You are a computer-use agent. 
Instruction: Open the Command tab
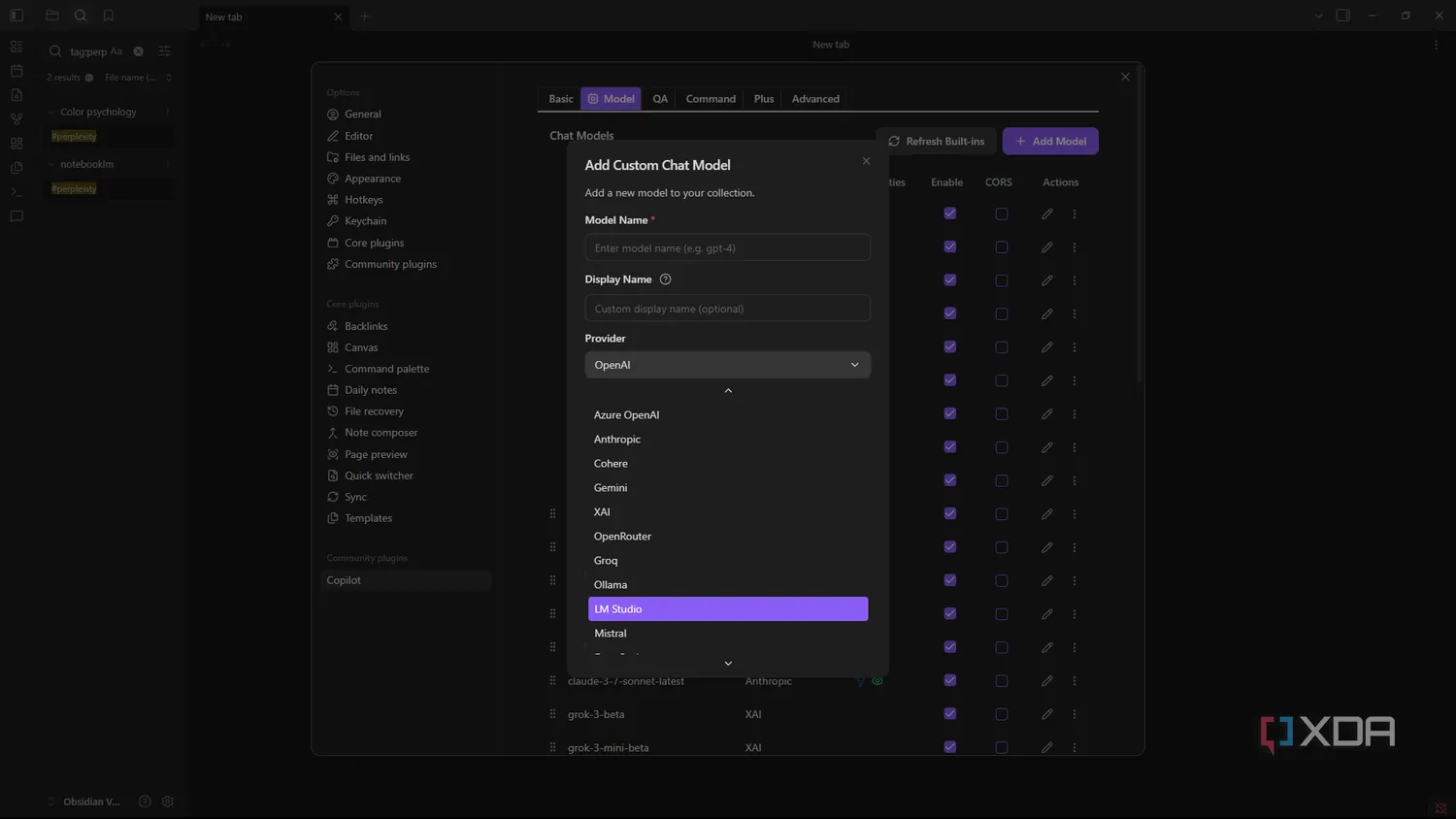(711, 99)
